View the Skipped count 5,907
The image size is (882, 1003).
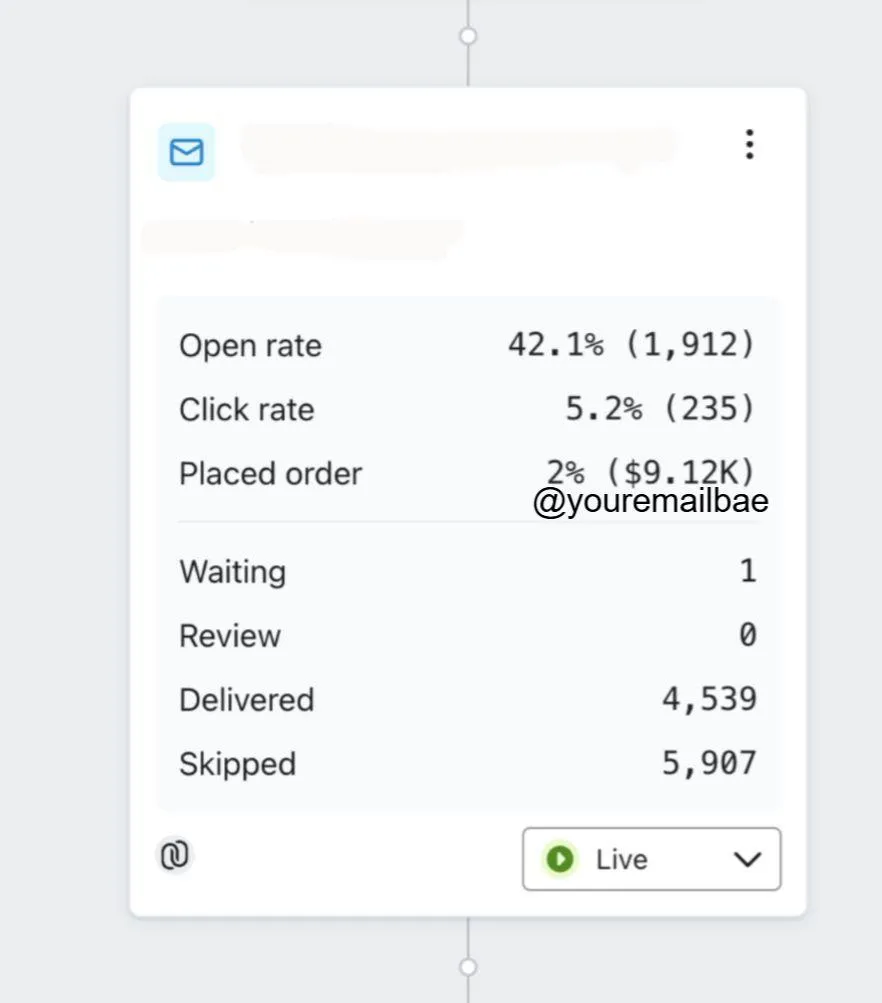[x=709, y=763]
